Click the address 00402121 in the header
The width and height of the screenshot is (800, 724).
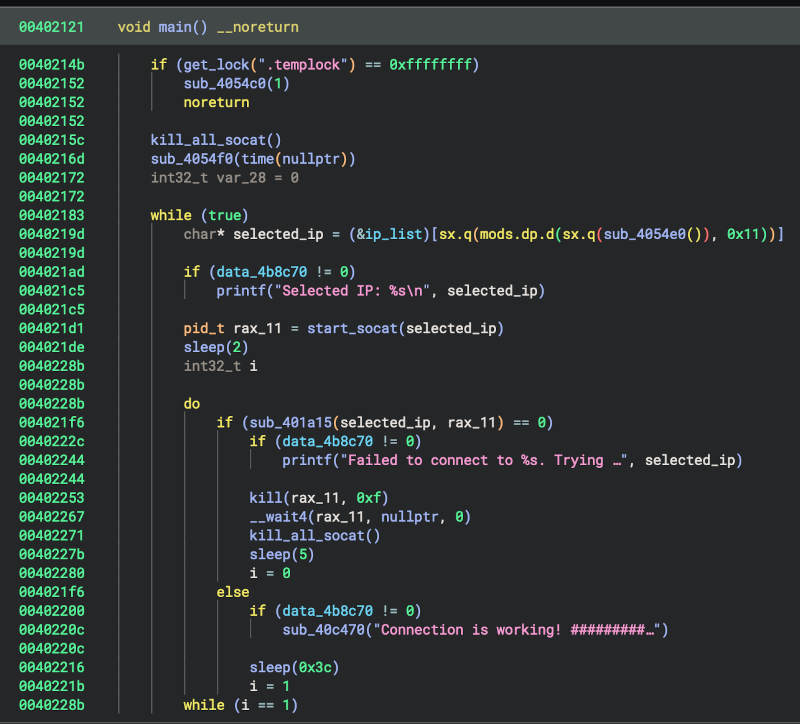coord(51,27)
